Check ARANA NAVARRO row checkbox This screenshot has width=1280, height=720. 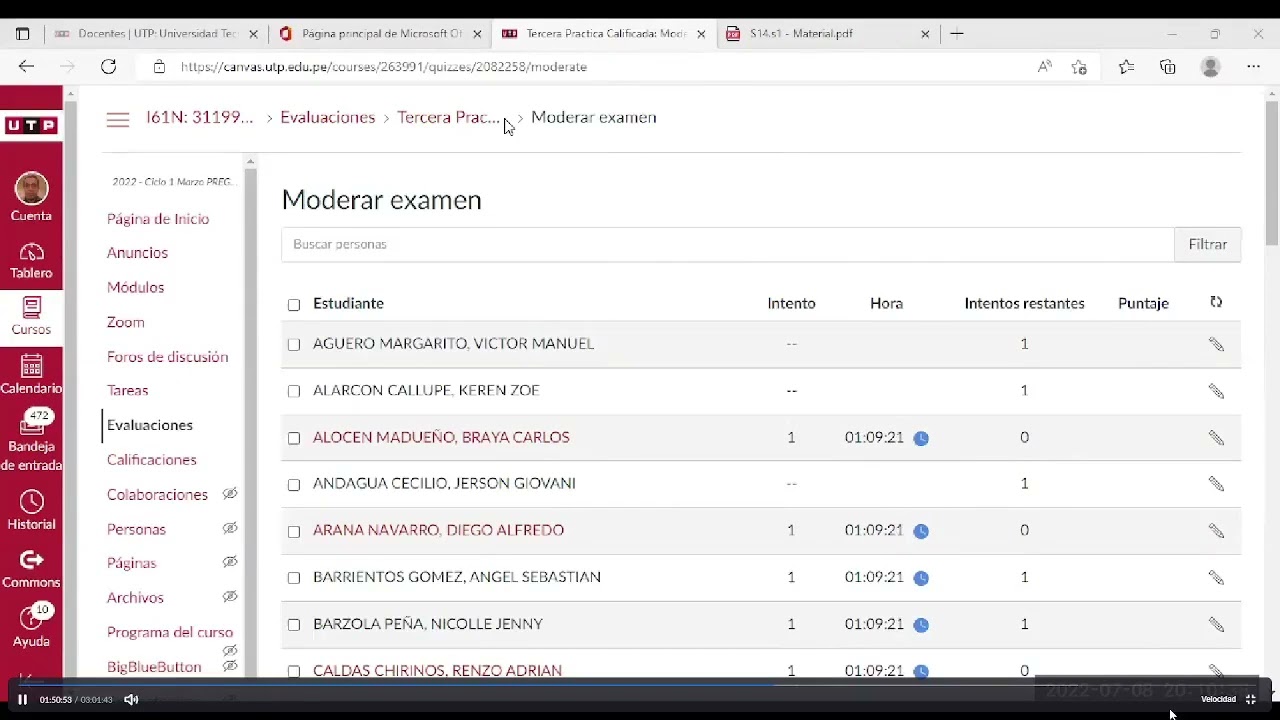click(294, 532)
